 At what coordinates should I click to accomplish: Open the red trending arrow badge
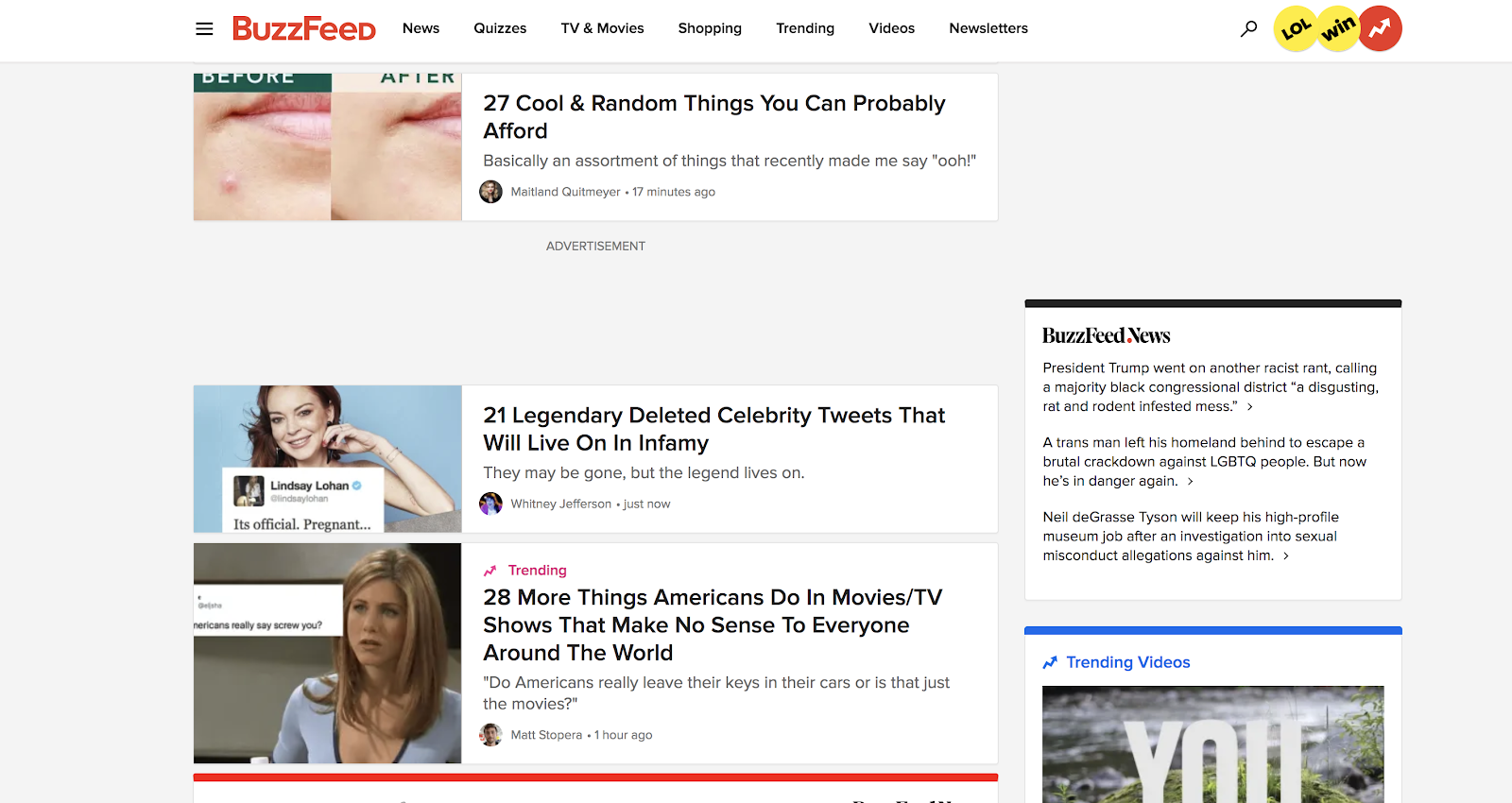point(1381,29)
